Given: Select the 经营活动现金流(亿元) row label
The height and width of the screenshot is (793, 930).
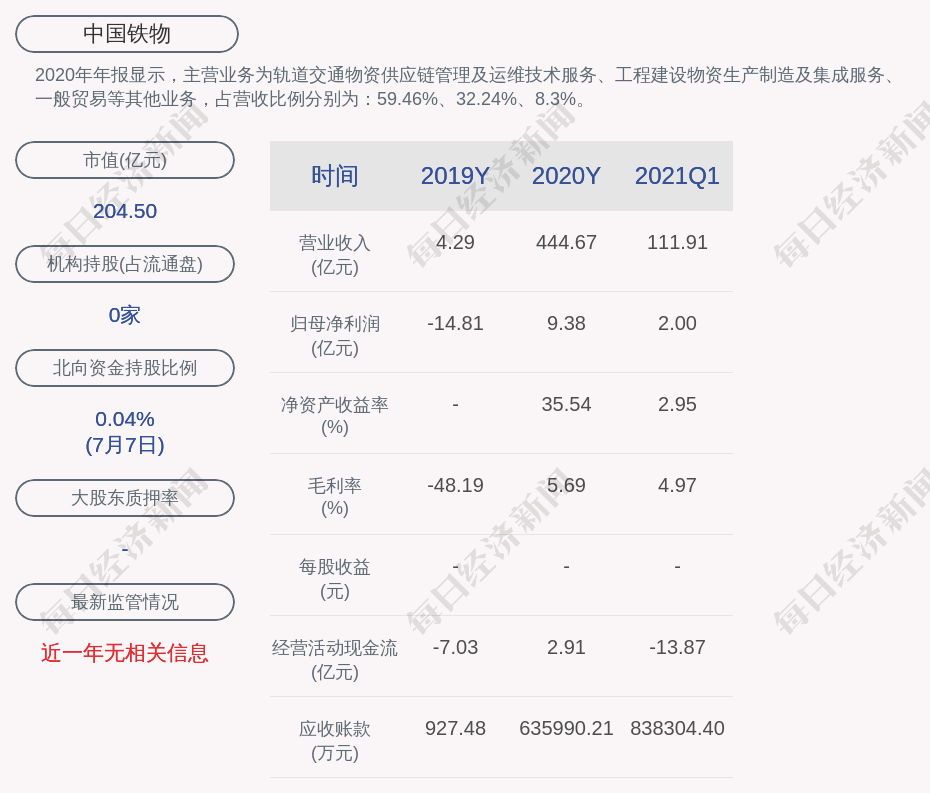Looking at the screenshot, I should point(334,660).
